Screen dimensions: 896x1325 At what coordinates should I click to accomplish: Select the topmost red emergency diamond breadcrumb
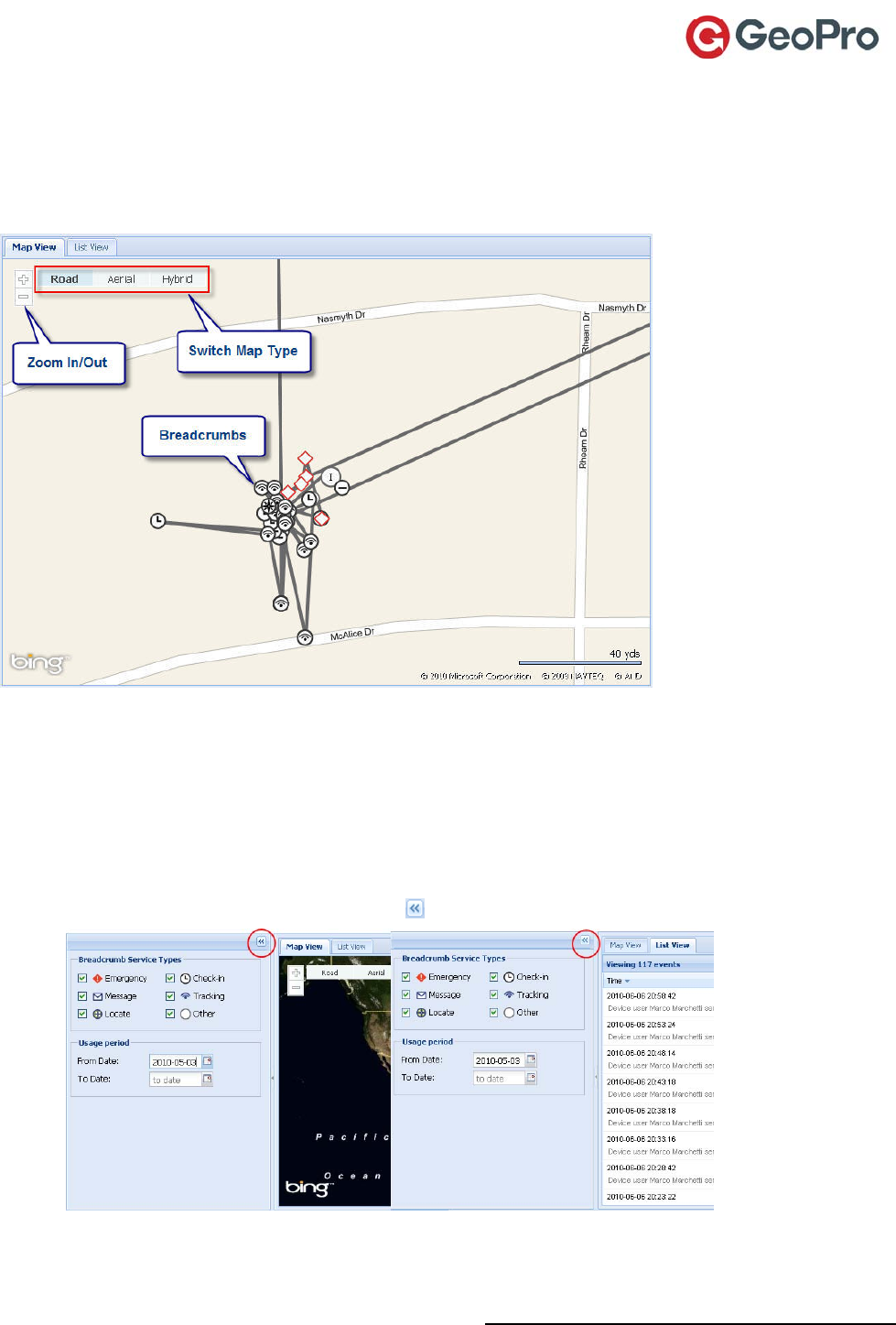coord(306,459)
